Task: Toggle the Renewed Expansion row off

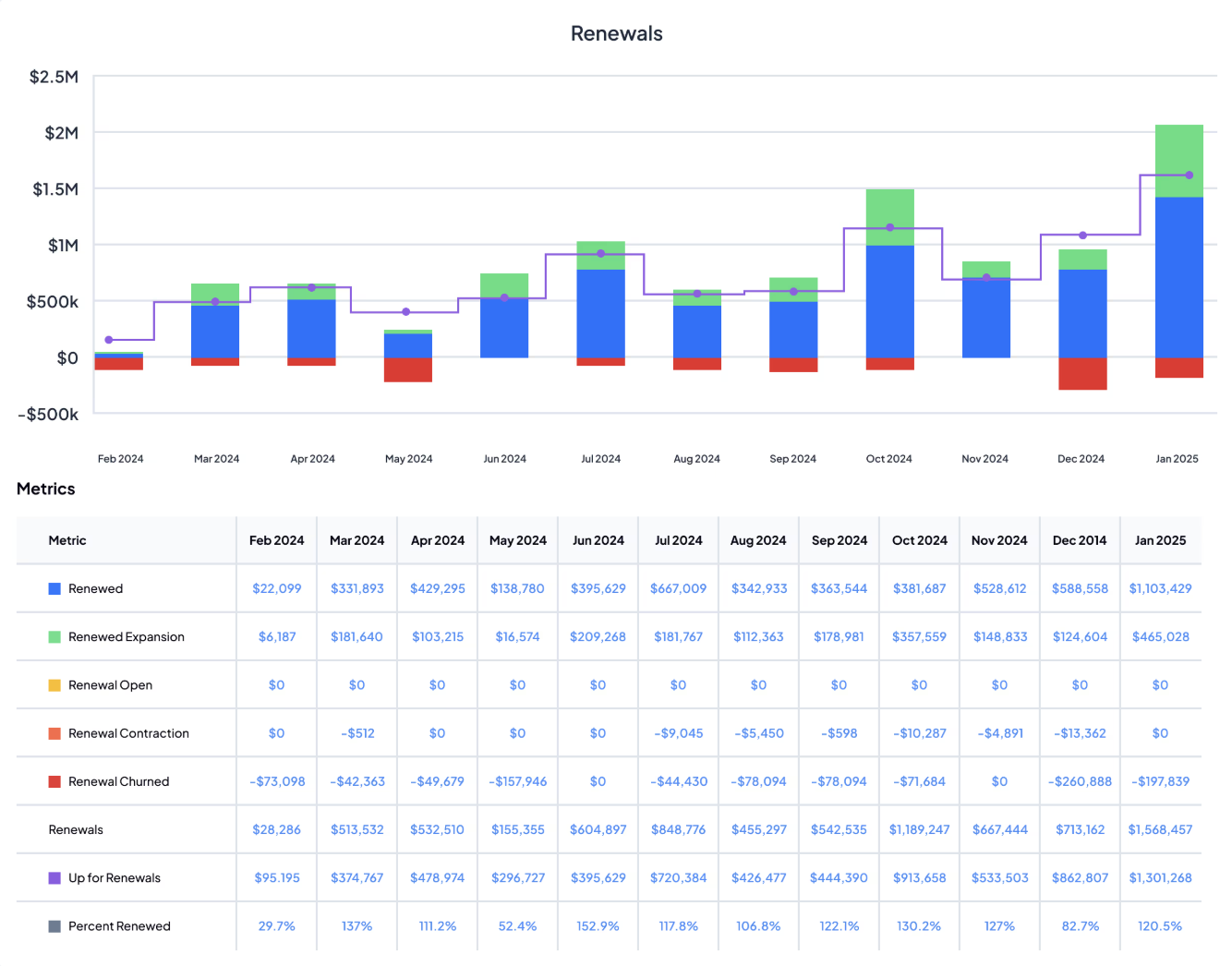Action: (x=126, y=636)
